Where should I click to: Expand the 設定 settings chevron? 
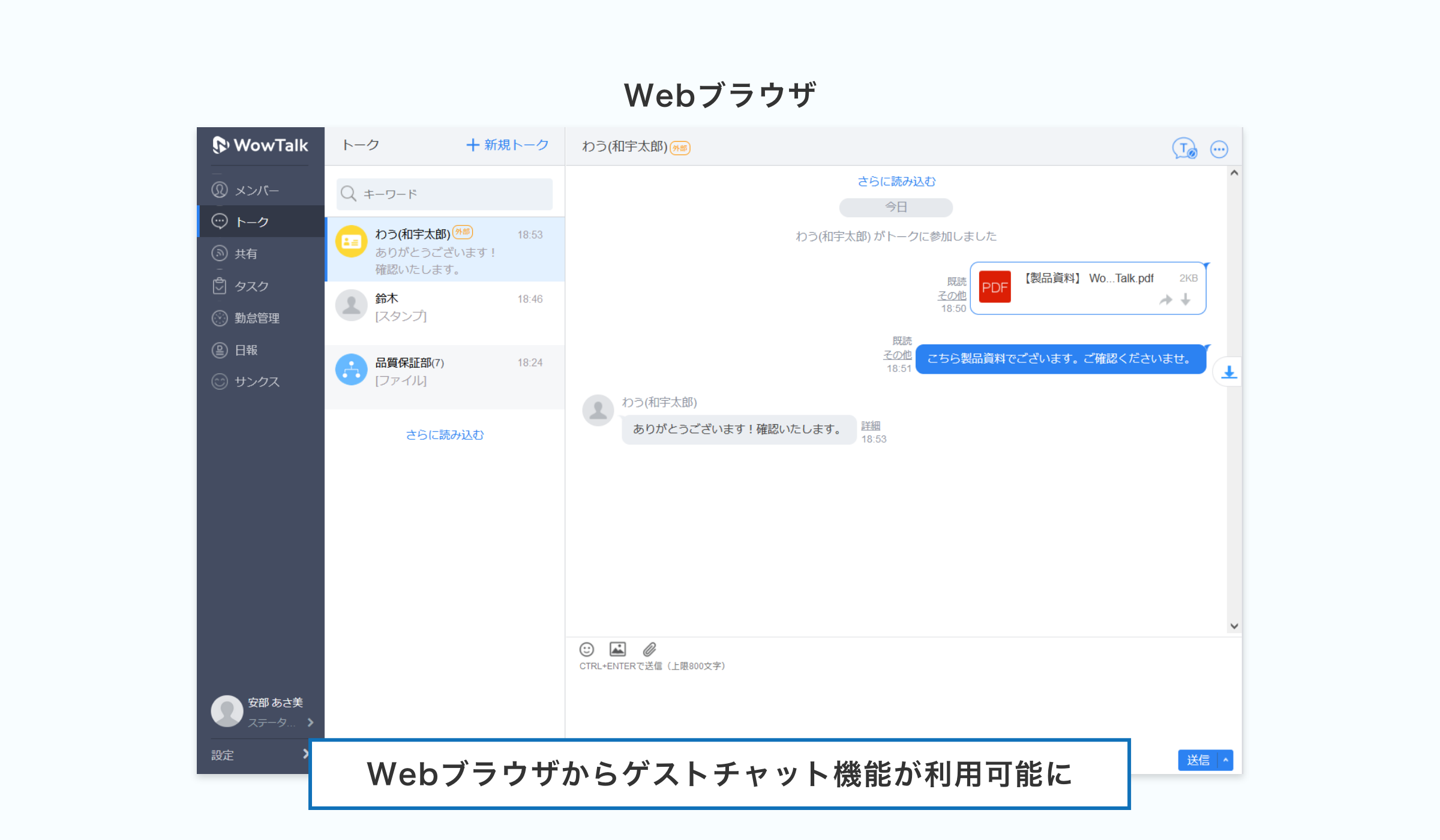coord(305,754)
